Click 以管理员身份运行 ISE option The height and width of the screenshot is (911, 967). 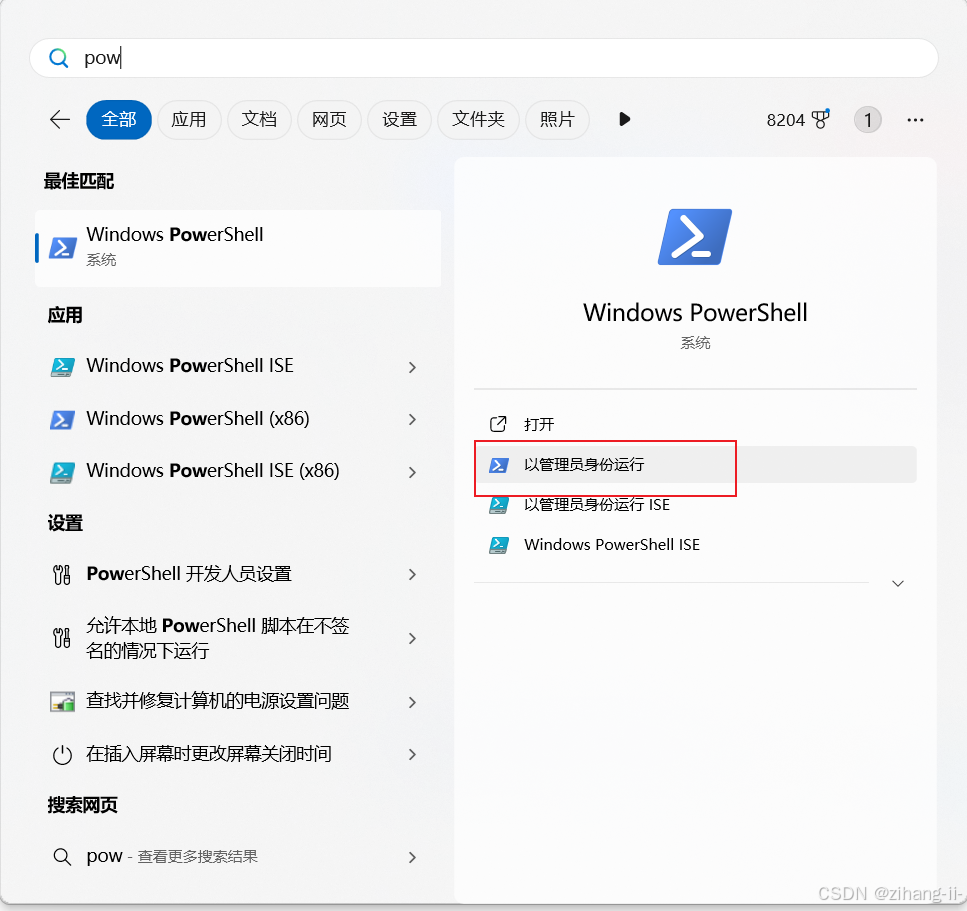695,505
